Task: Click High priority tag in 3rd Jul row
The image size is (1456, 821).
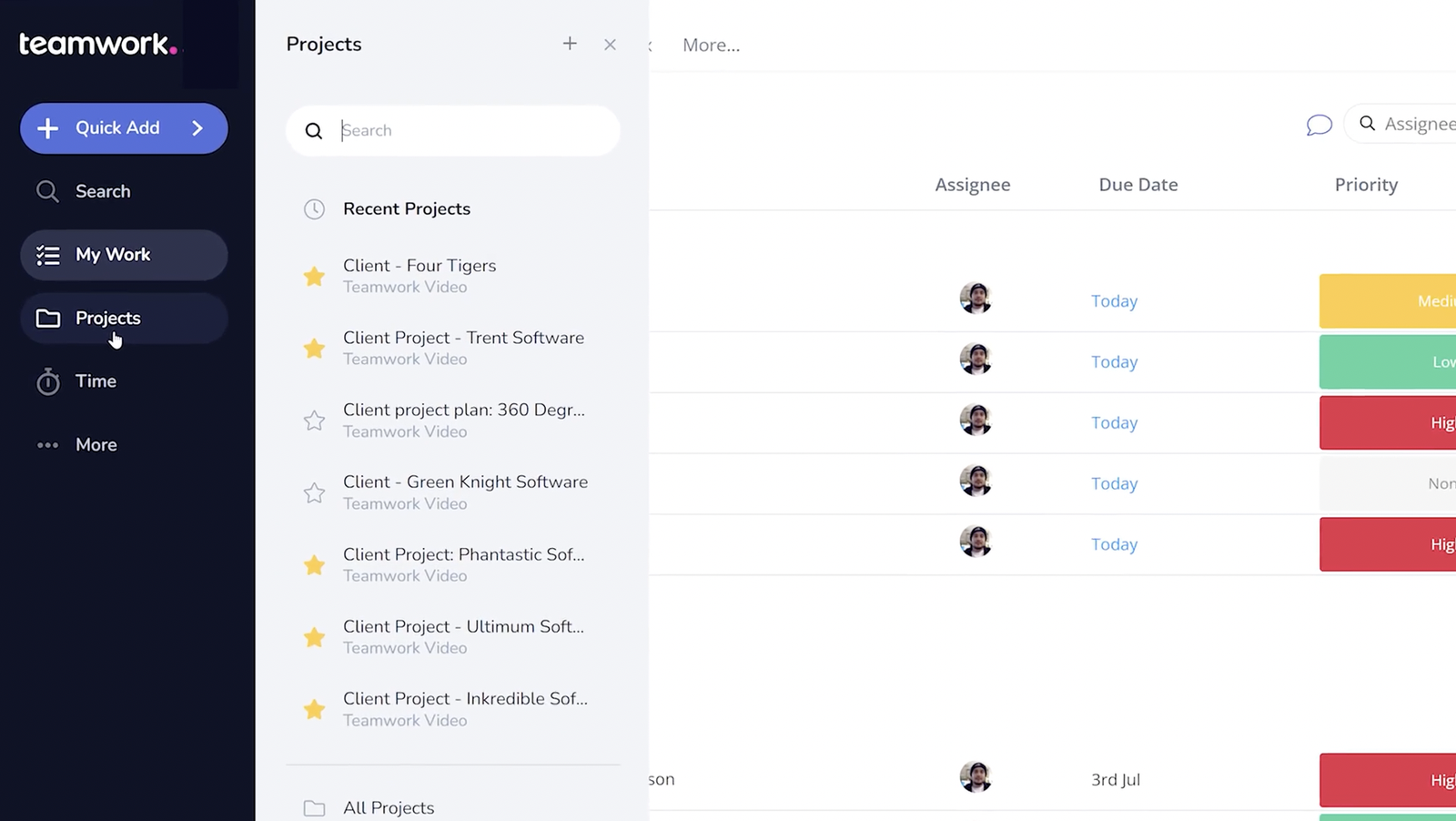Action: [x=1388, y=780]
